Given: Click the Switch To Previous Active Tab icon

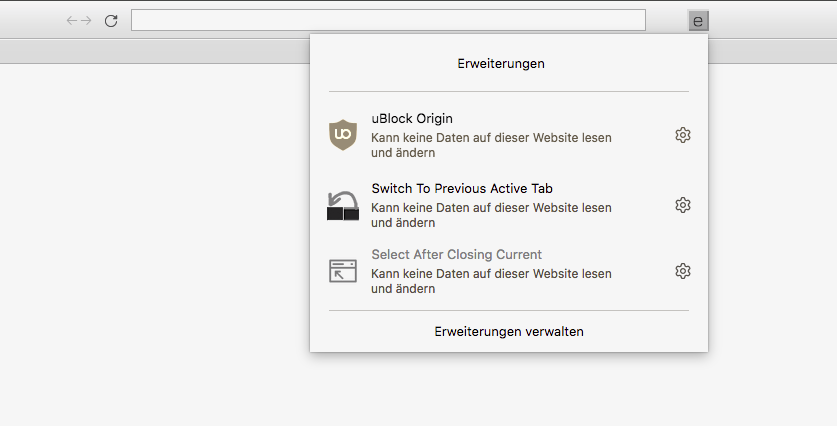Looking at the screenshot, I should click(x=343, y=206).
